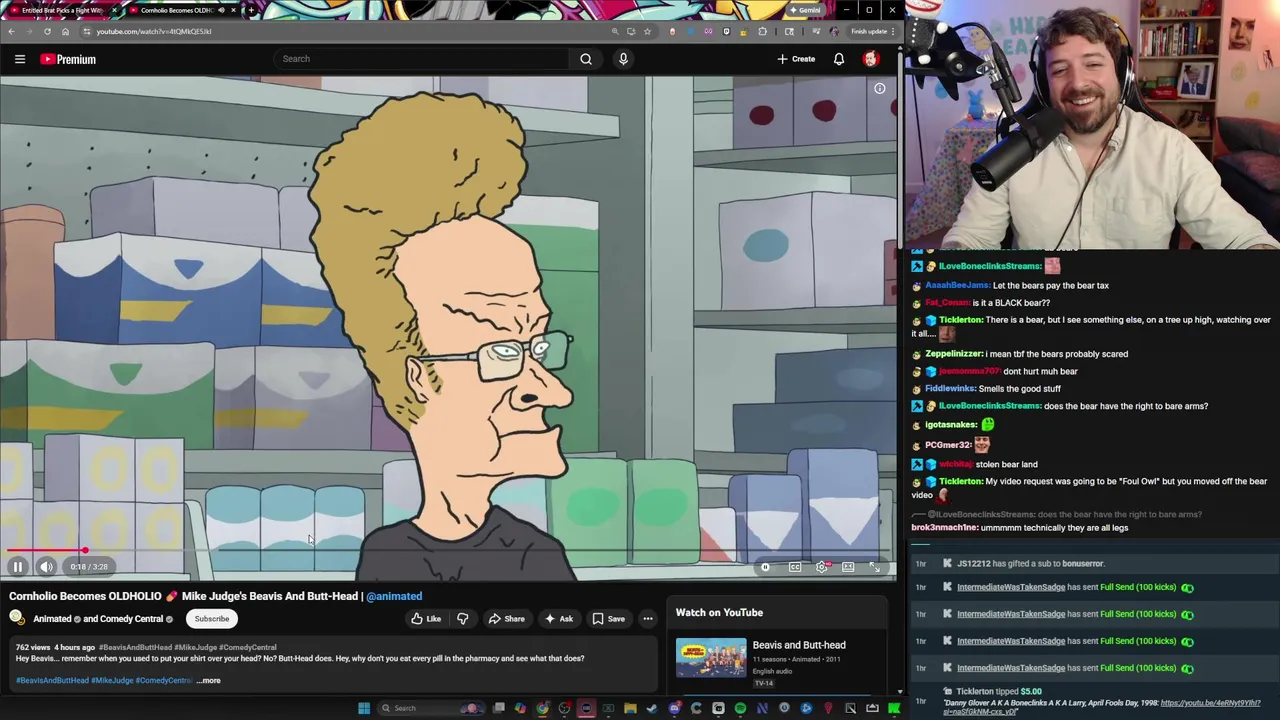The width and height of the screenshot is (1280, 720).
Task: Click the browser home button
Action: pyautogui.click(x=65, y=31)
